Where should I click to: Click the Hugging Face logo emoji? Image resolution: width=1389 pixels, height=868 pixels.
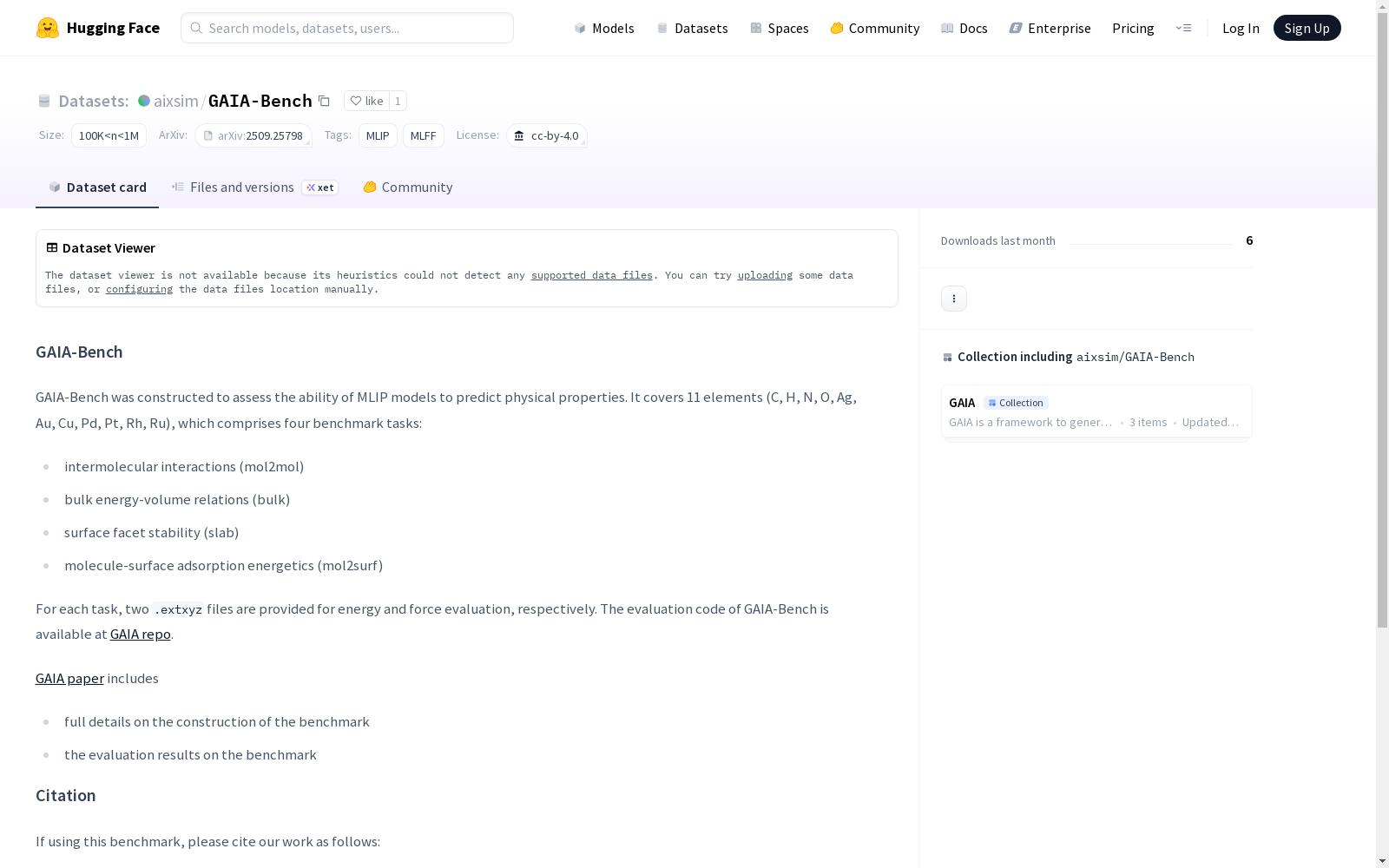[48, 28]
